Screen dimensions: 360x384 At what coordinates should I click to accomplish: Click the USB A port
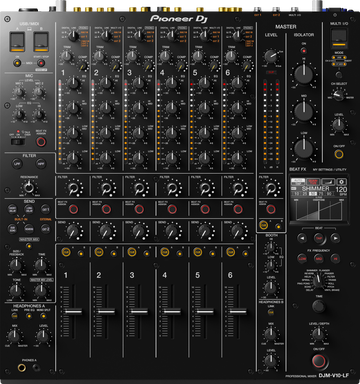17,41
